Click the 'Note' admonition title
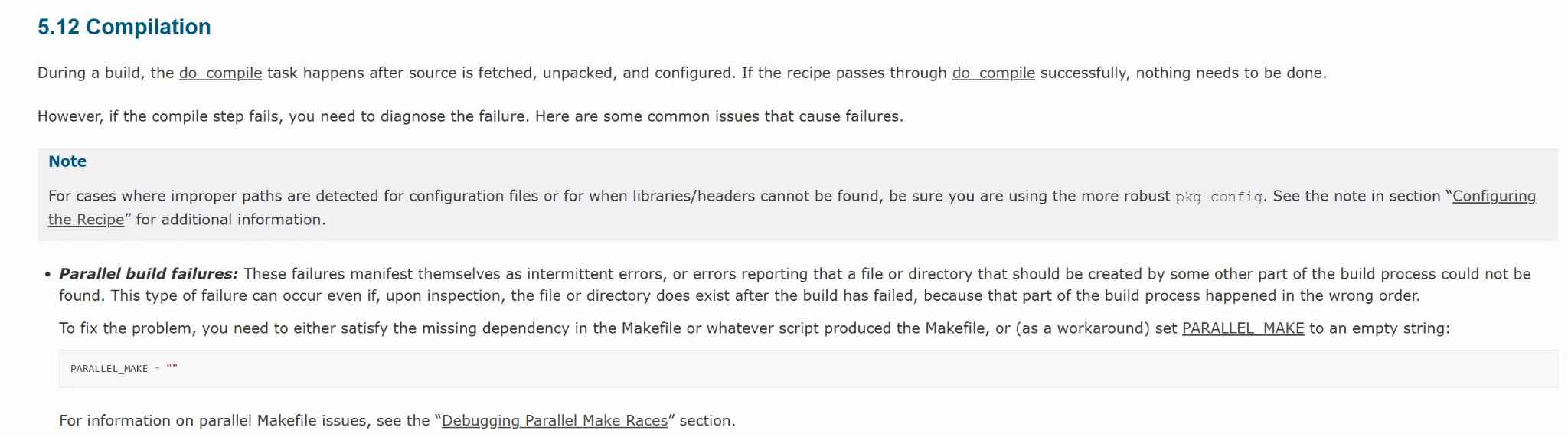The image size is (1568, 437). (67, 161)
